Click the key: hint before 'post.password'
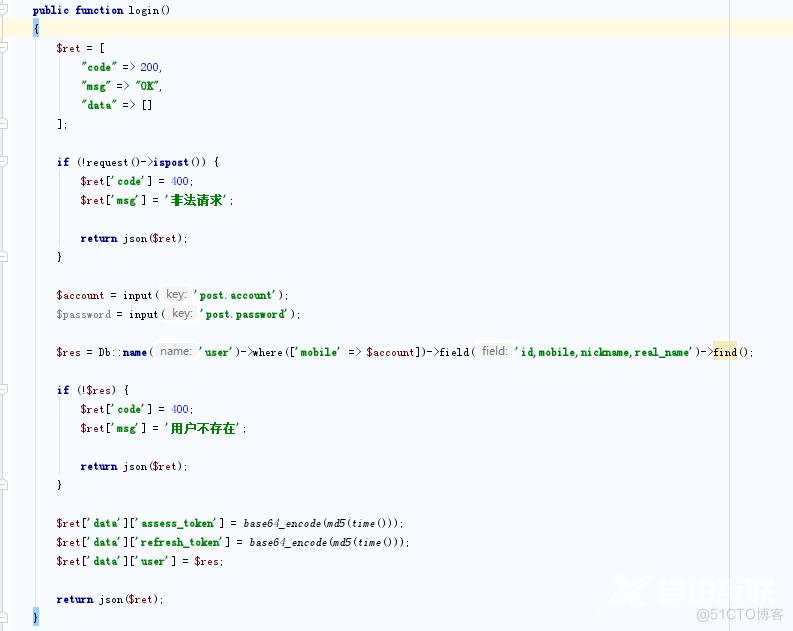Screen dimensions: 793x631 pos(181,314)
